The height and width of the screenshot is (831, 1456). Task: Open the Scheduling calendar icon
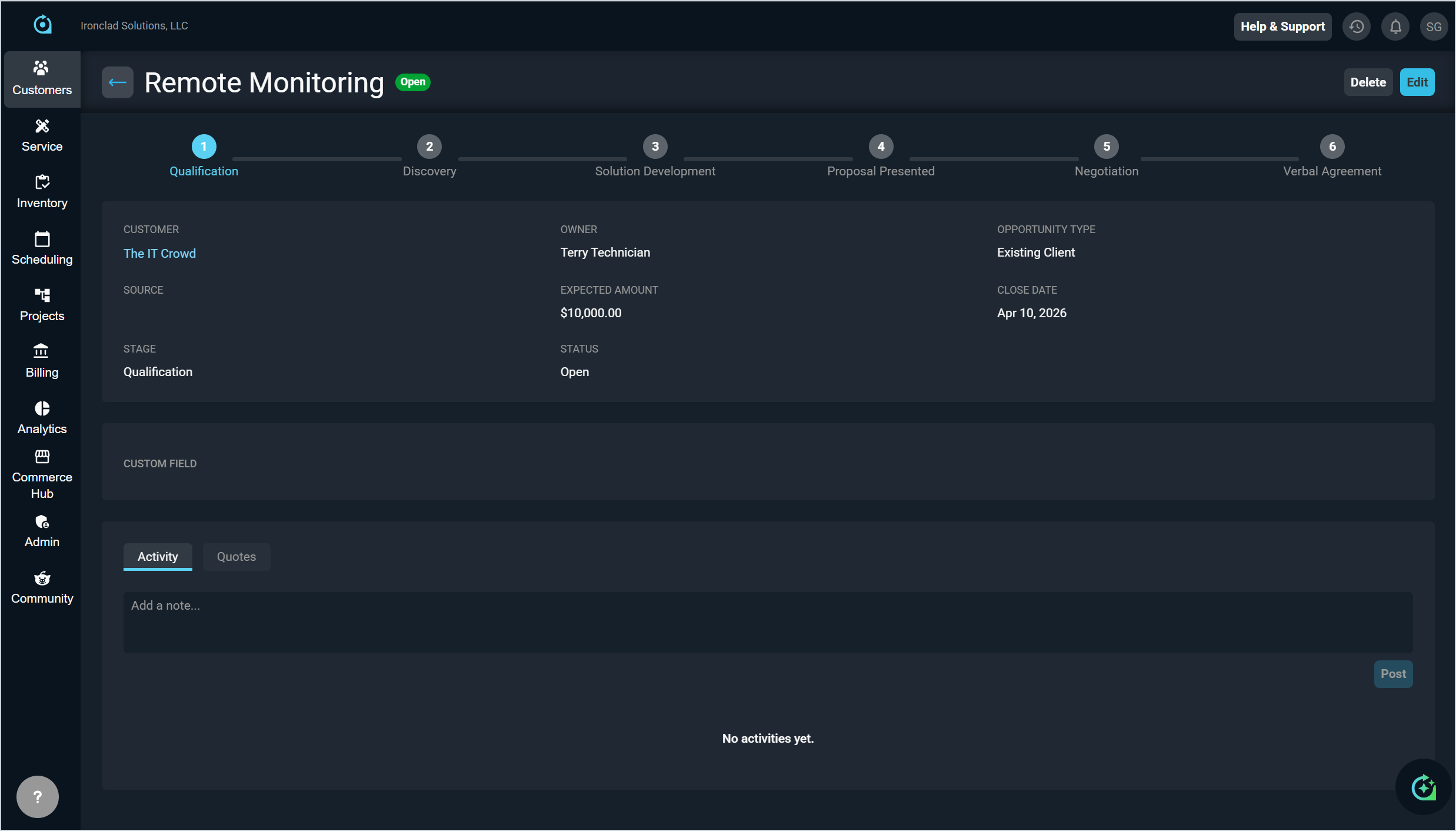pos(42,248)
